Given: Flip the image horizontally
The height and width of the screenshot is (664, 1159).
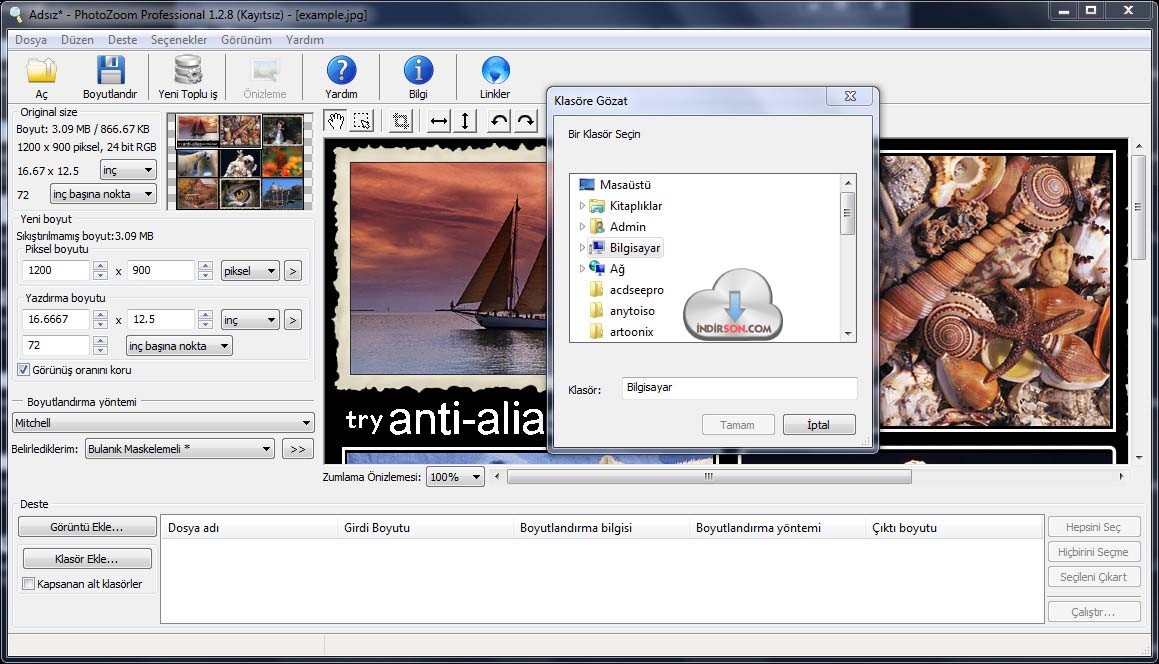Looking at the screenshot, I should click(x=439, y=121).
